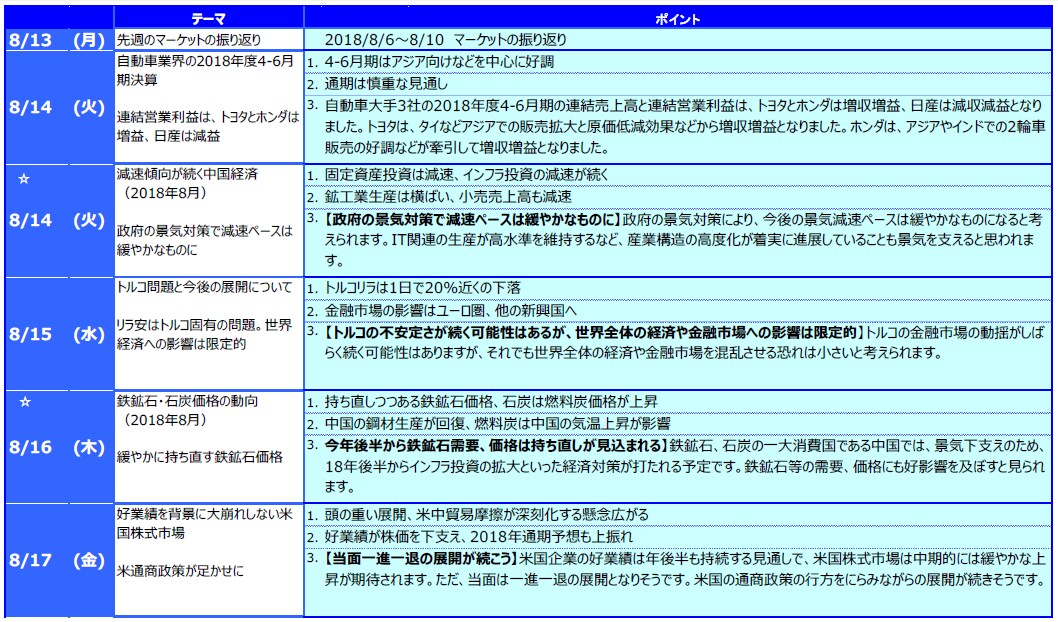Screen dimensions: 1058x622
Task: Open the 自動車業界の2018年度4-6月期決算 theme title
Action: [x=205, y=68]
